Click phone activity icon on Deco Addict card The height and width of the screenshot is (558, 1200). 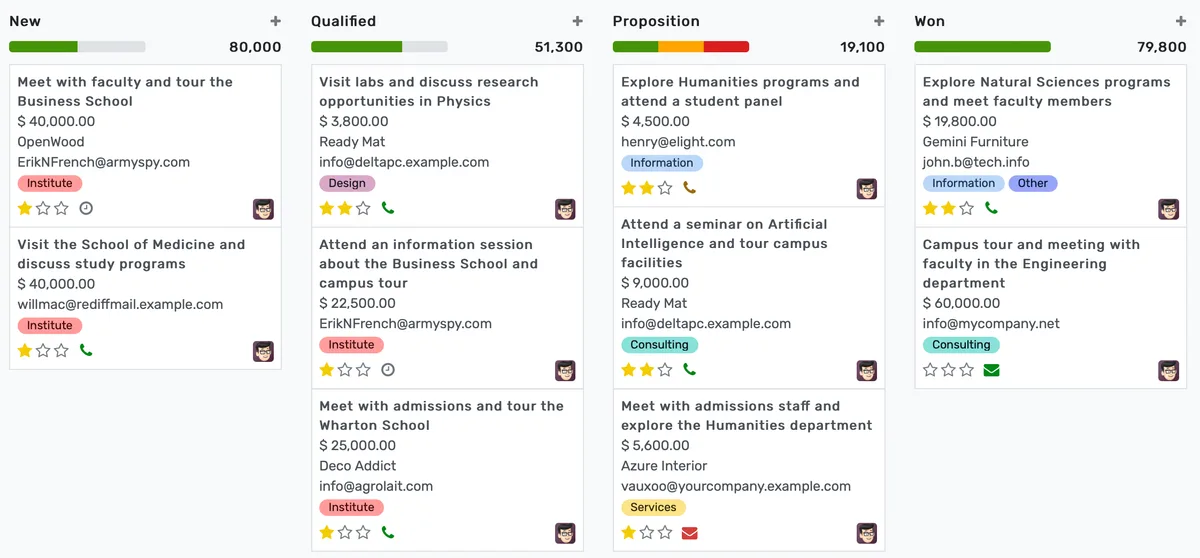pyautogui.click(x=388, y=533)
